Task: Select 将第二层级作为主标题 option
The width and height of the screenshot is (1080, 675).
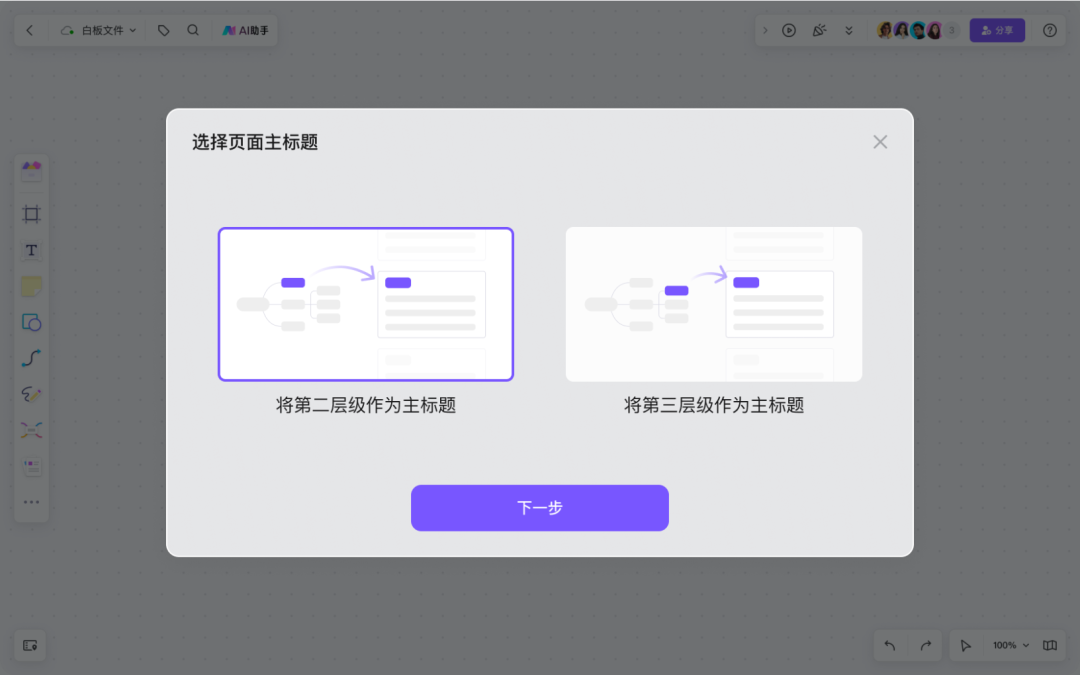Action: [365, 303]
